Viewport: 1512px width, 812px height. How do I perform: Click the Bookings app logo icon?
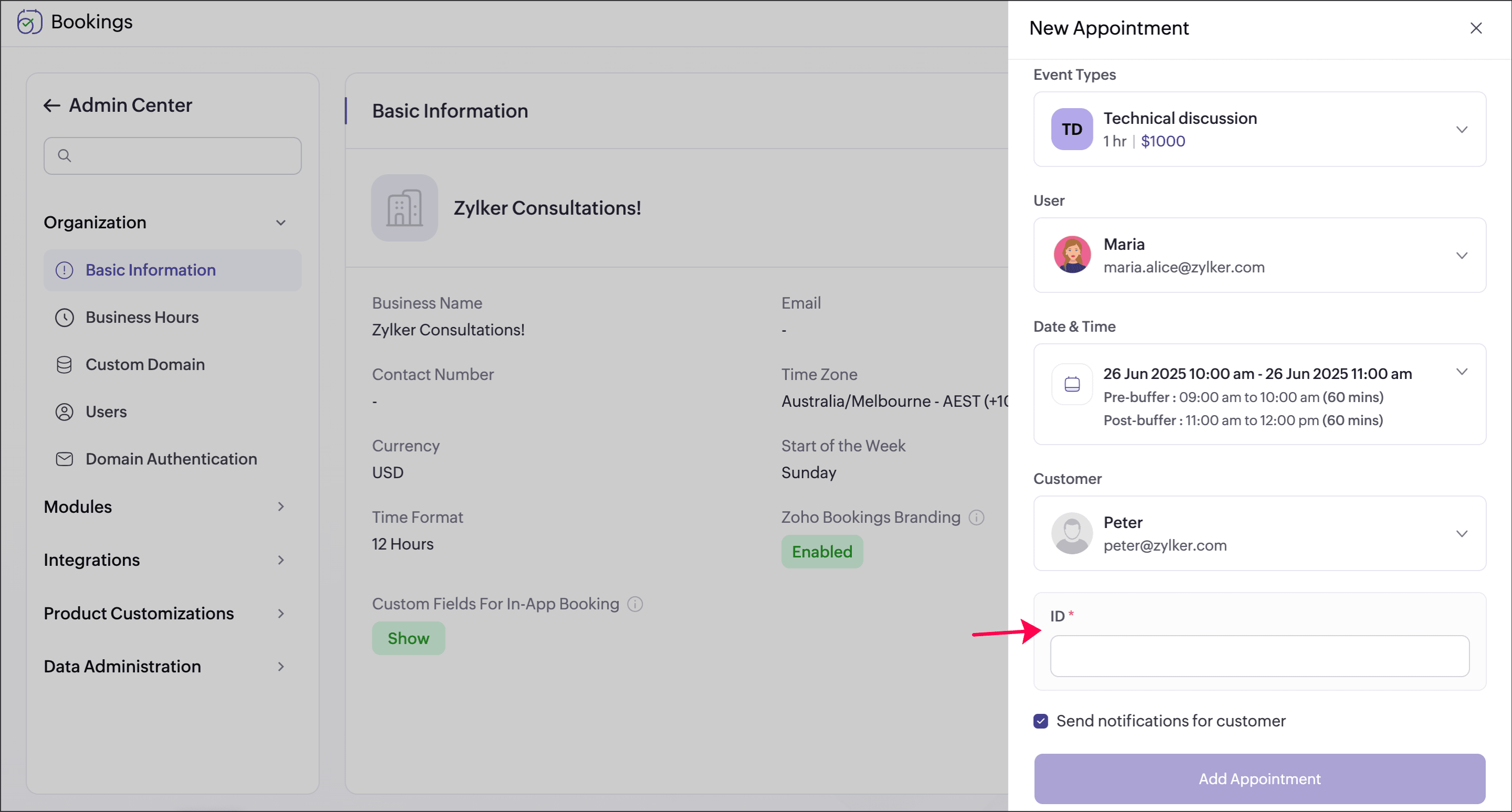pyautogui.click(x=29, y=22)
